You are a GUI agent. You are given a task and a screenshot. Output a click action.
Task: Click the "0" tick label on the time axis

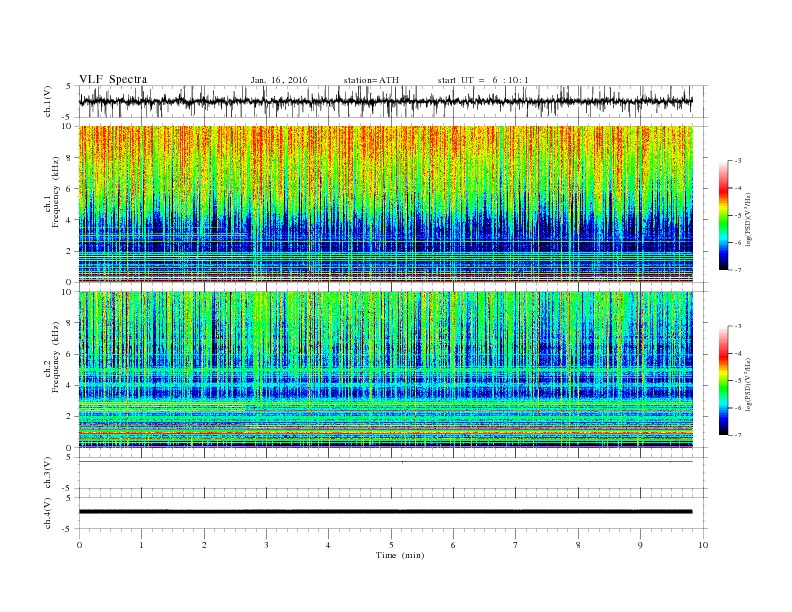pos(79,545)
